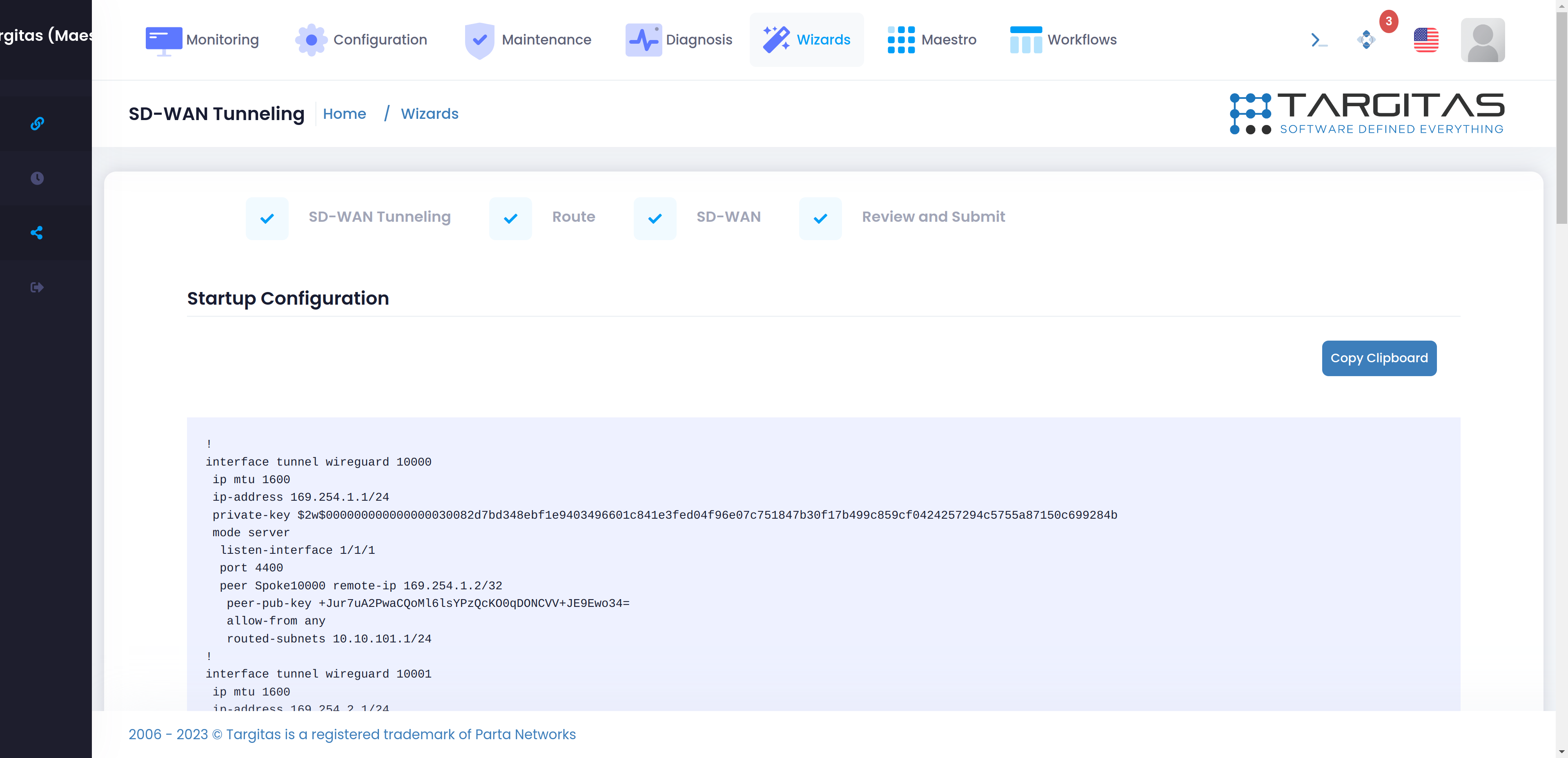Select the Route wizard step
This screenshot has width=1568, height=758.
point(573,217)
